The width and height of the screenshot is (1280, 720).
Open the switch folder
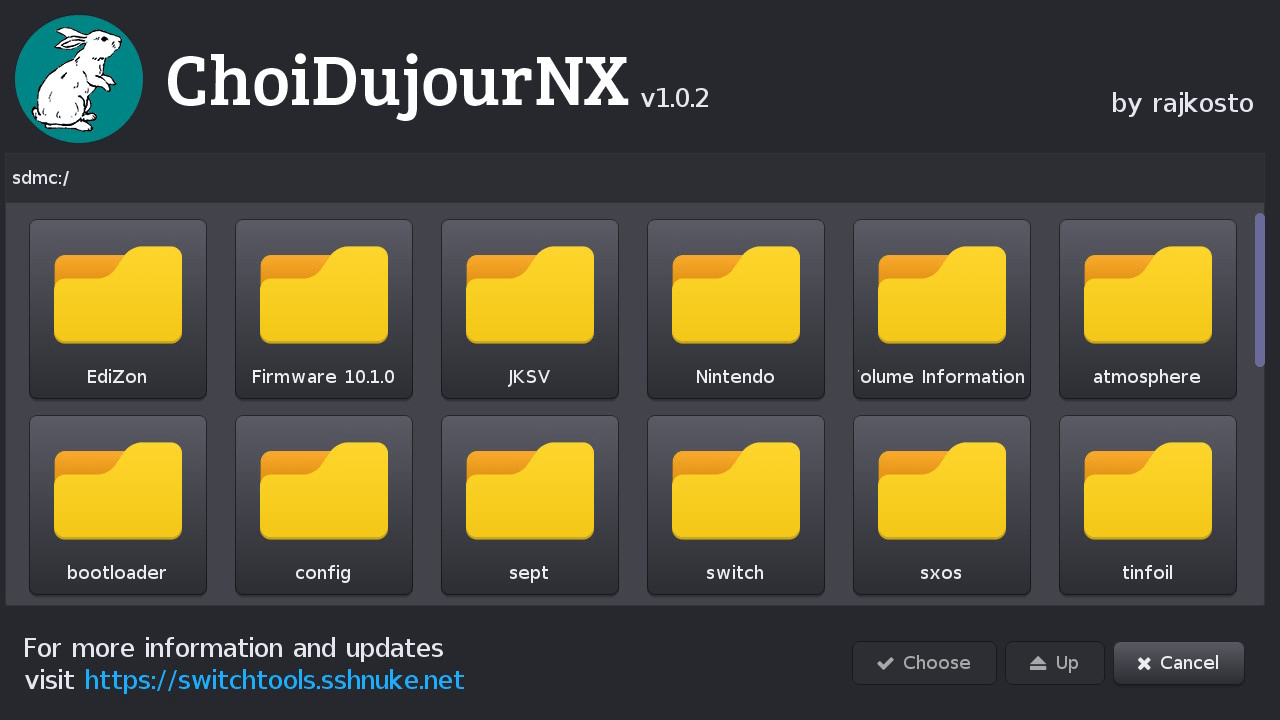[x=736, y=505]
